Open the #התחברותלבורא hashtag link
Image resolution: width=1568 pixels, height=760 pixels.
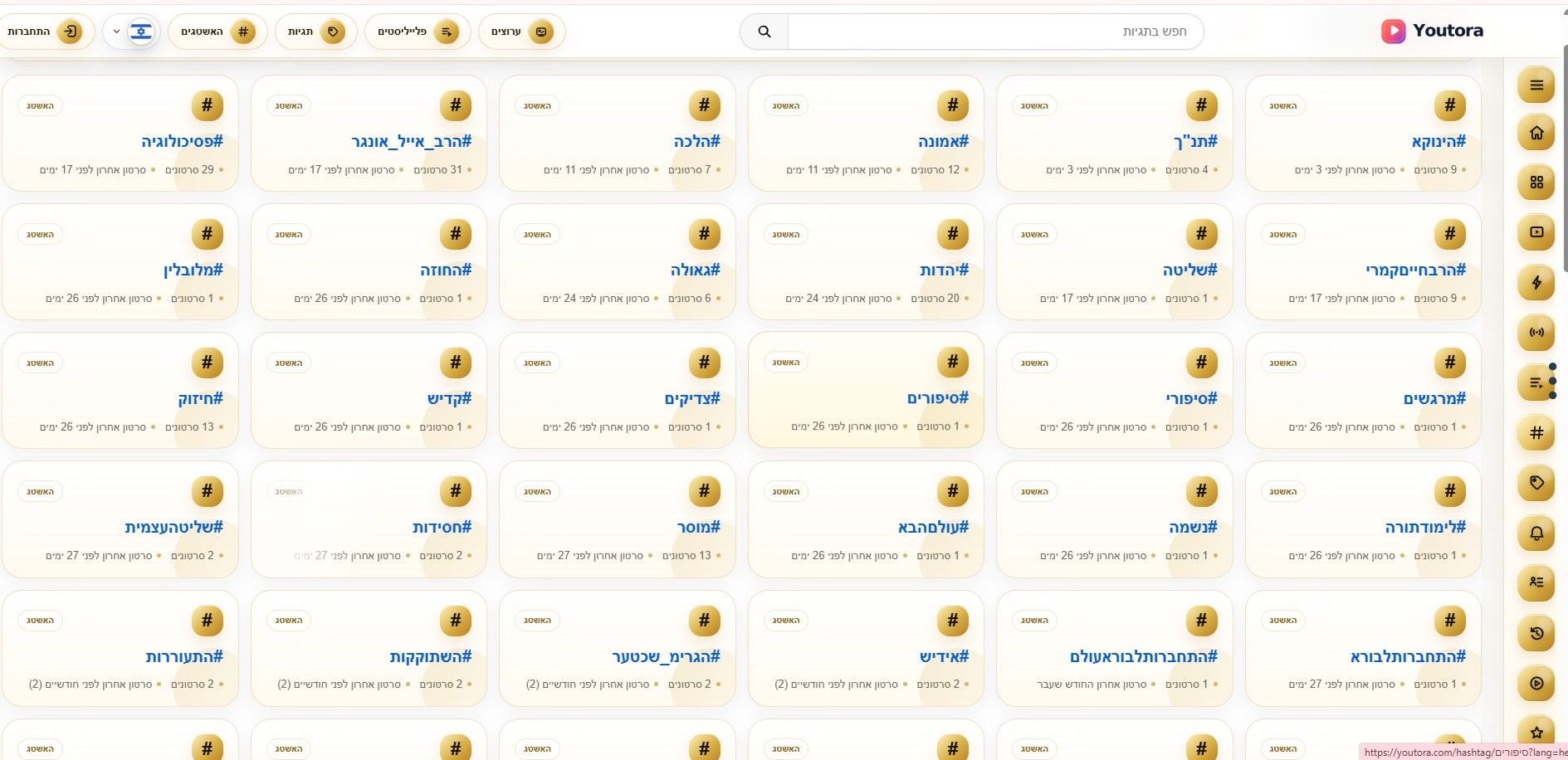(1408, 657)
